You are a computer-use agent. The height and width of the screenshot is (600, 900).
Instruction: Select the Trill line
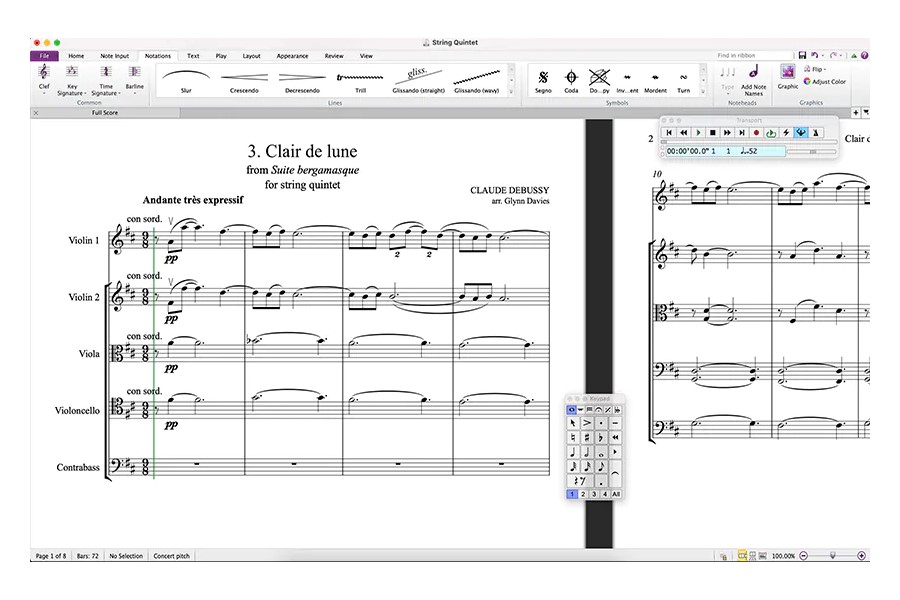(x=360, y=80)
